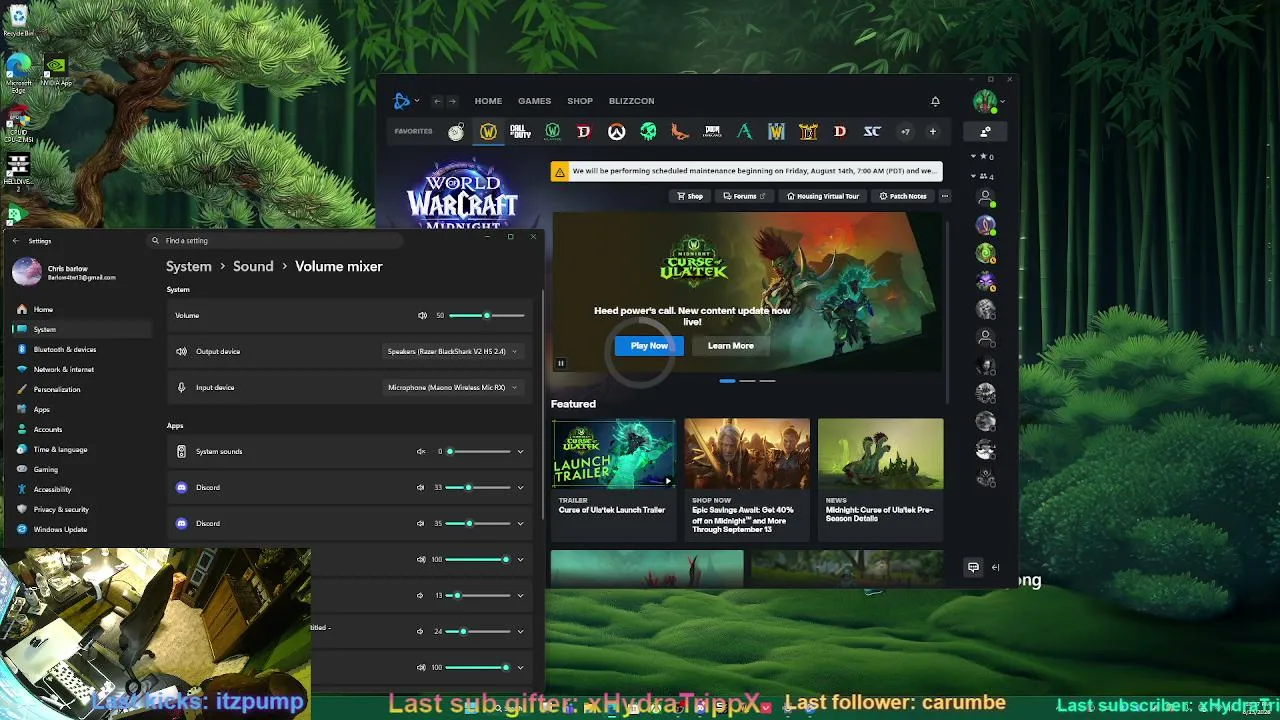Open the Output device speakers dropdown
The width and height of the screenshot is (1280, 720).
452,351
